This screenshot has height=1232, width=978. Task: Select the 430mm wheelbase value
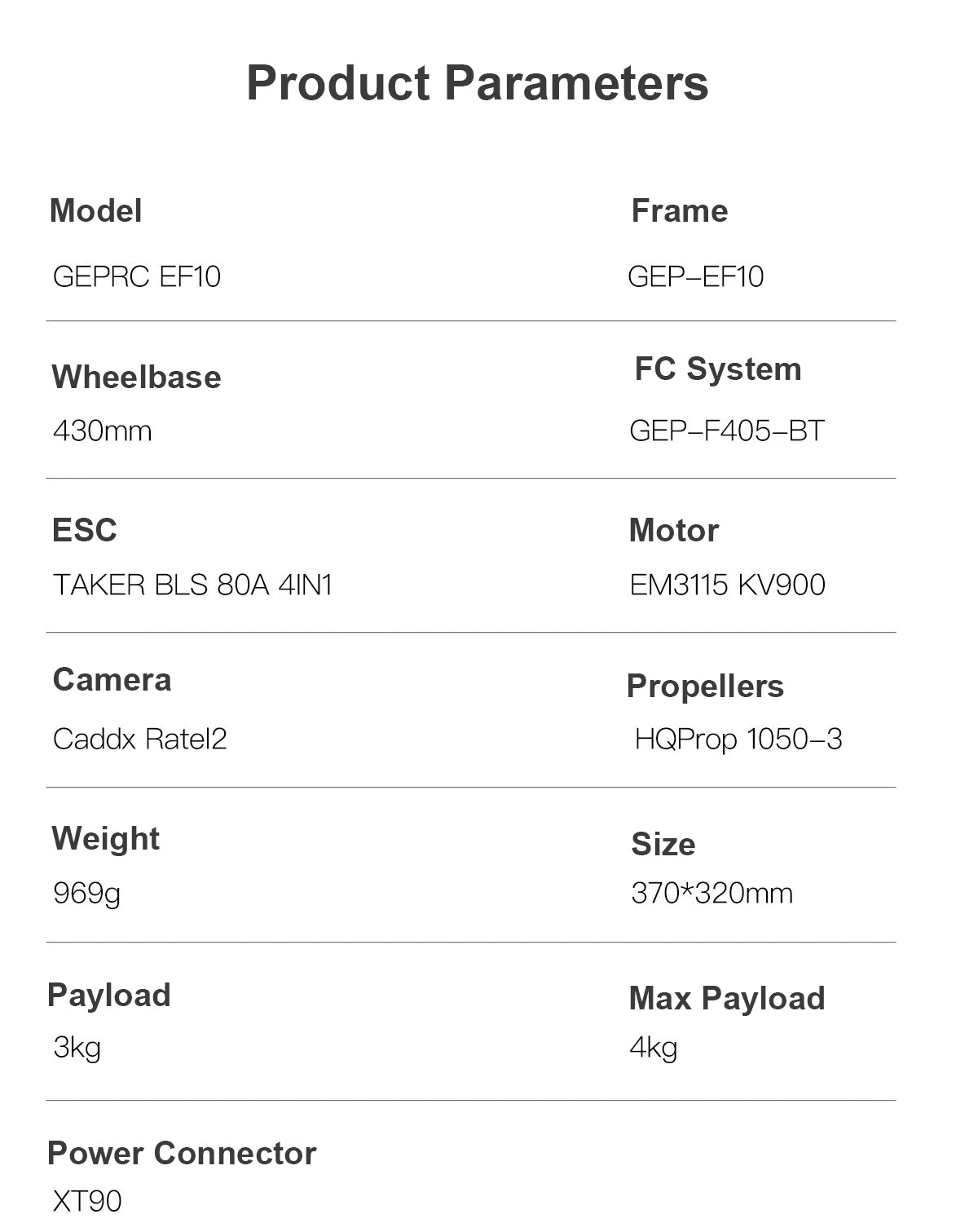(102, 431)
